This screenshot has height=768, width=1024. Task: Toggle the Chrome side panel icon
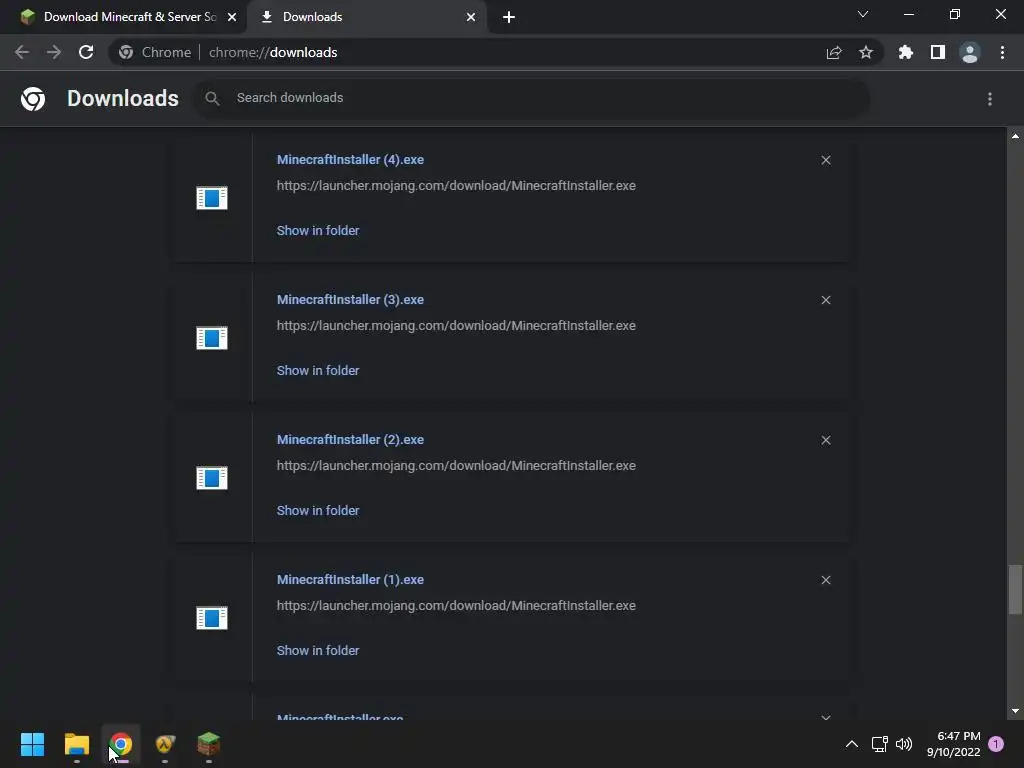tap(938, 52)
